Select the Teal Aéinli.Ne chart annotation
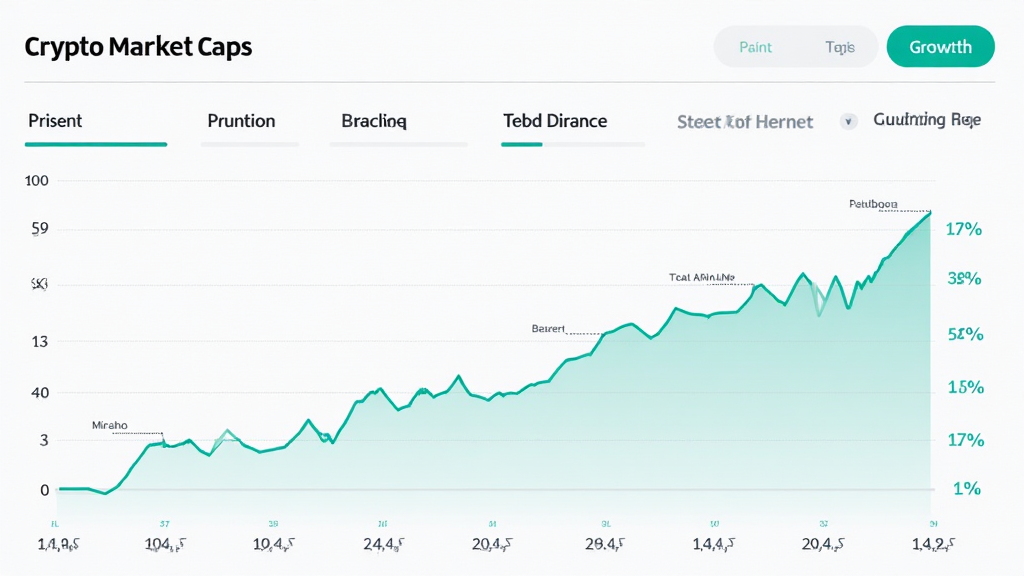This screenshot has width=1024, height=576. (701, 277)
